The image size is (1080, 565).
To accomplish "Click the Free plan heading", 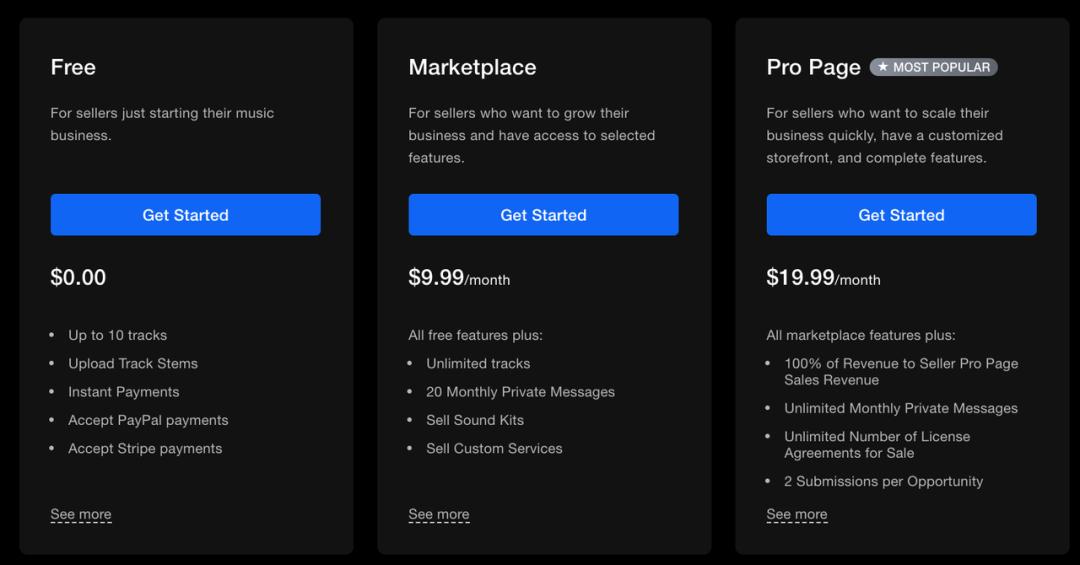I will click(73, 67).
